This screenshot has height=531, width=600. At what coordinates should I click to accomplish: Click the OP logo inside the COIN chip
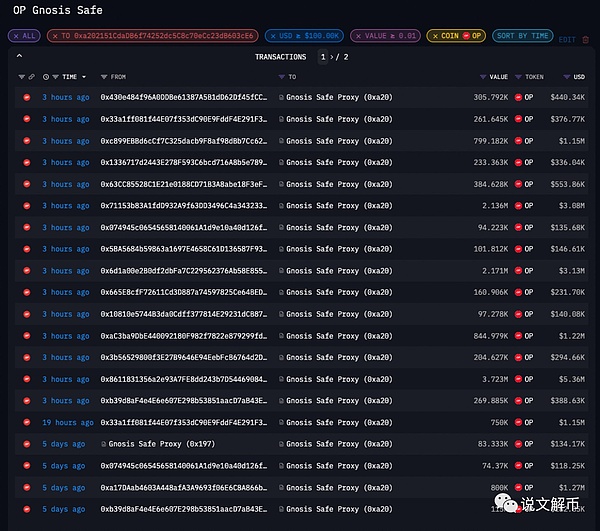(466, 36)
